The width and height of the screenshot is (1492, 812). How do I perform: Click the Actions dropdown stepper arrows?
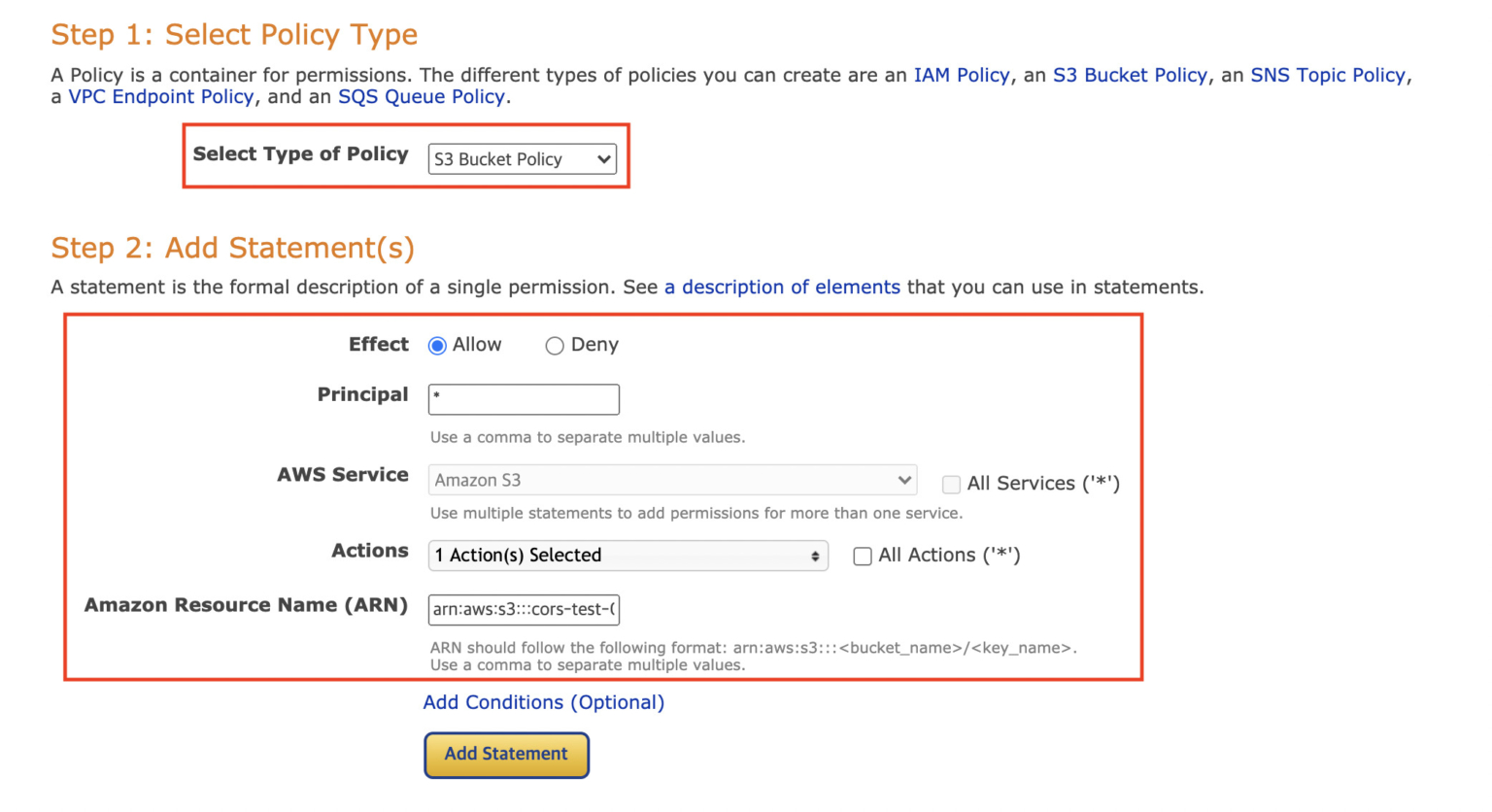point(815,556)
